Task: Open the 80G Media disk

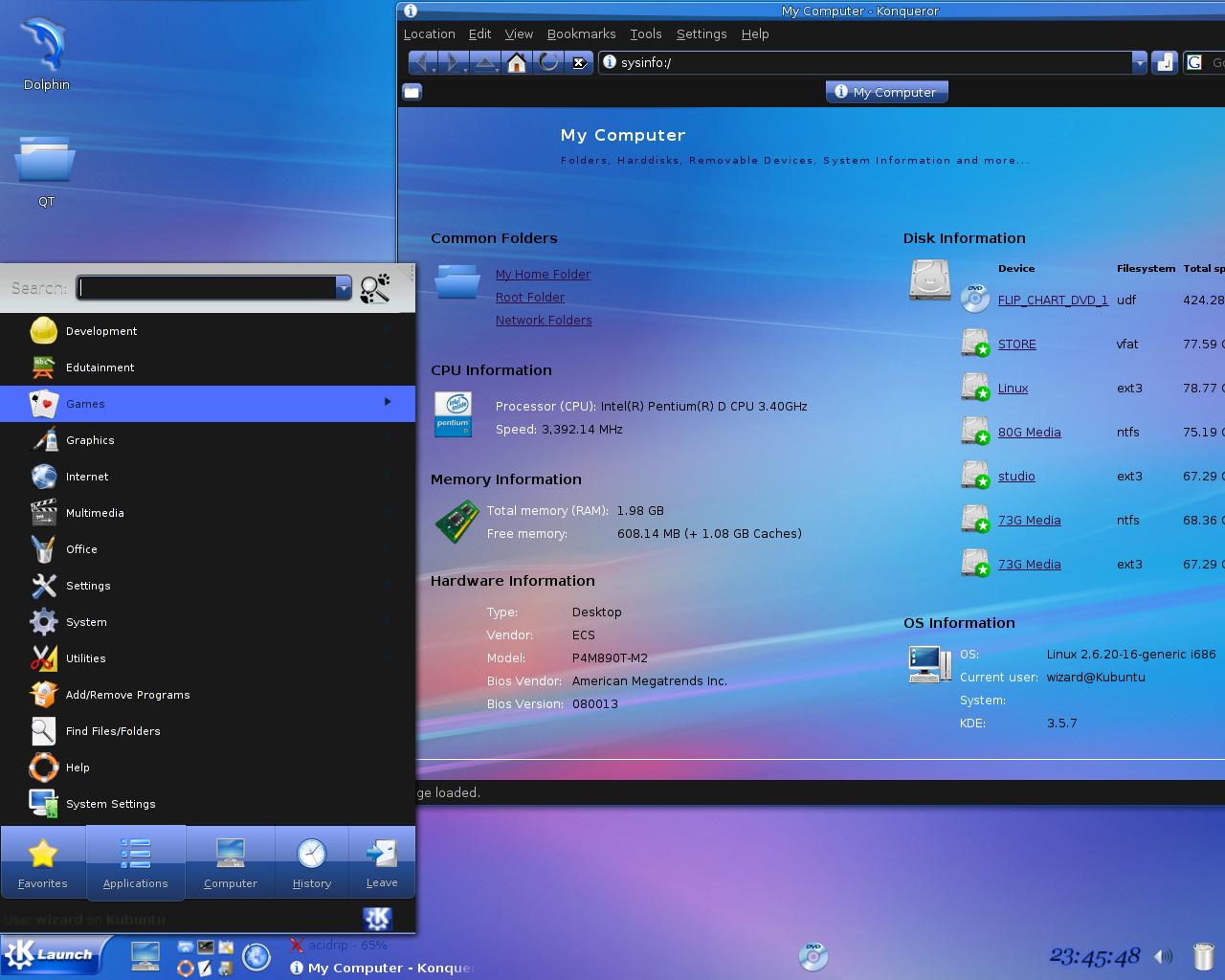Action: (x=1029, y=432)
